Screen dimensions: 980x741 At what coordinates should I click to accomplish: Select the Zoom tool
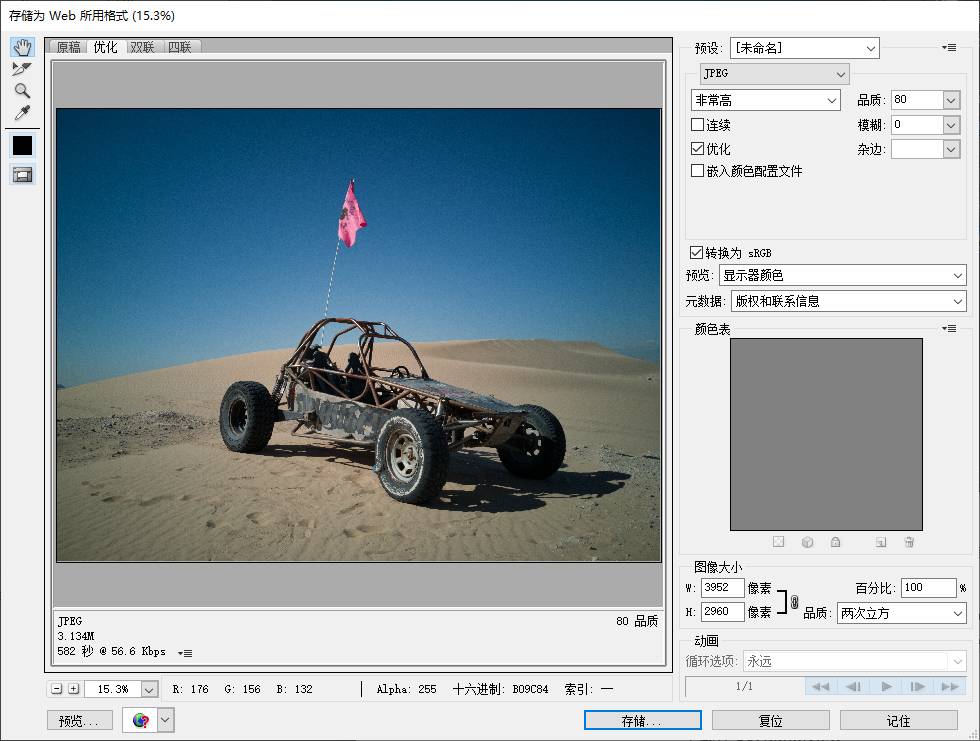pos(22,91)
